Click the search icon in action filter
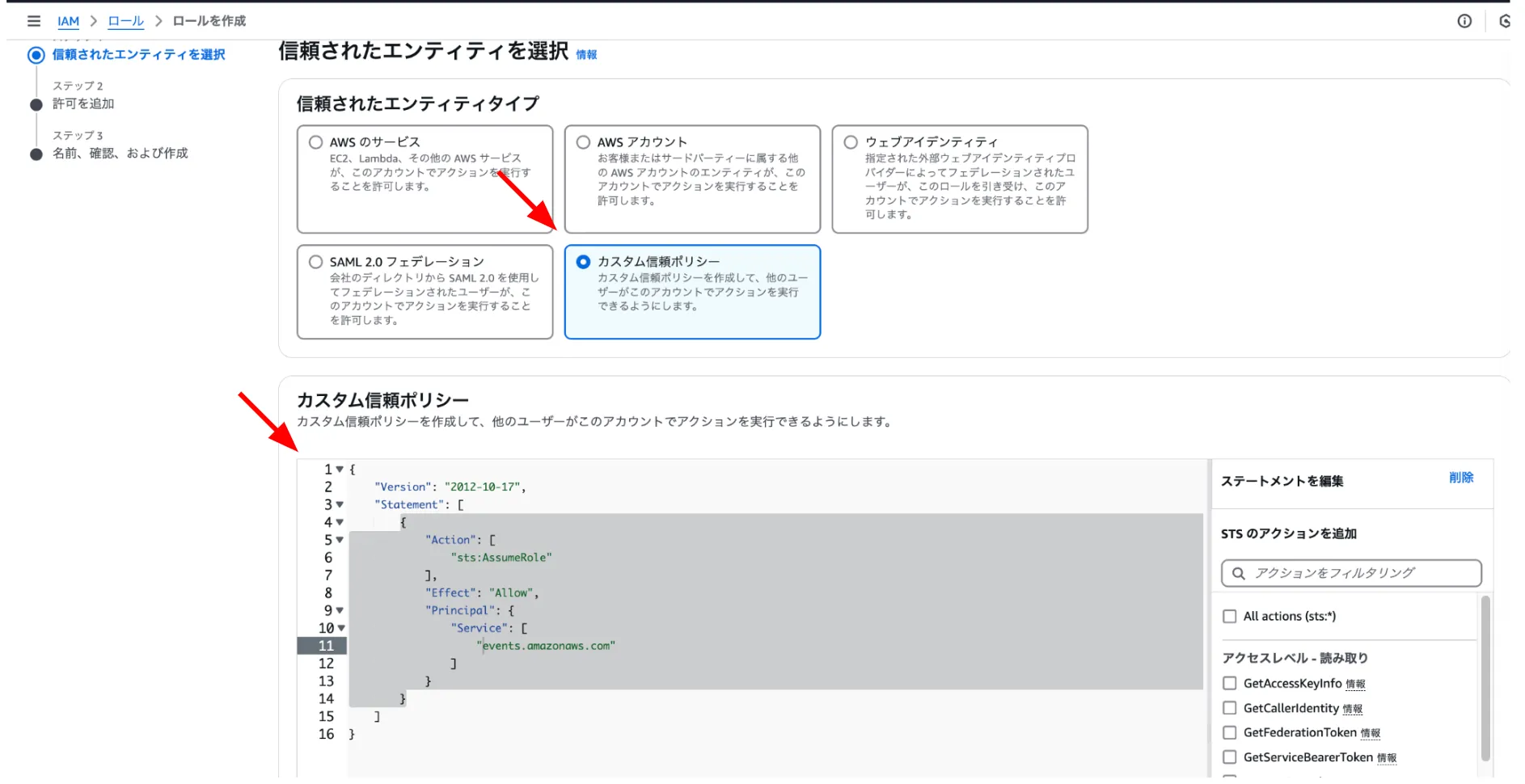 click(1238, 573)
